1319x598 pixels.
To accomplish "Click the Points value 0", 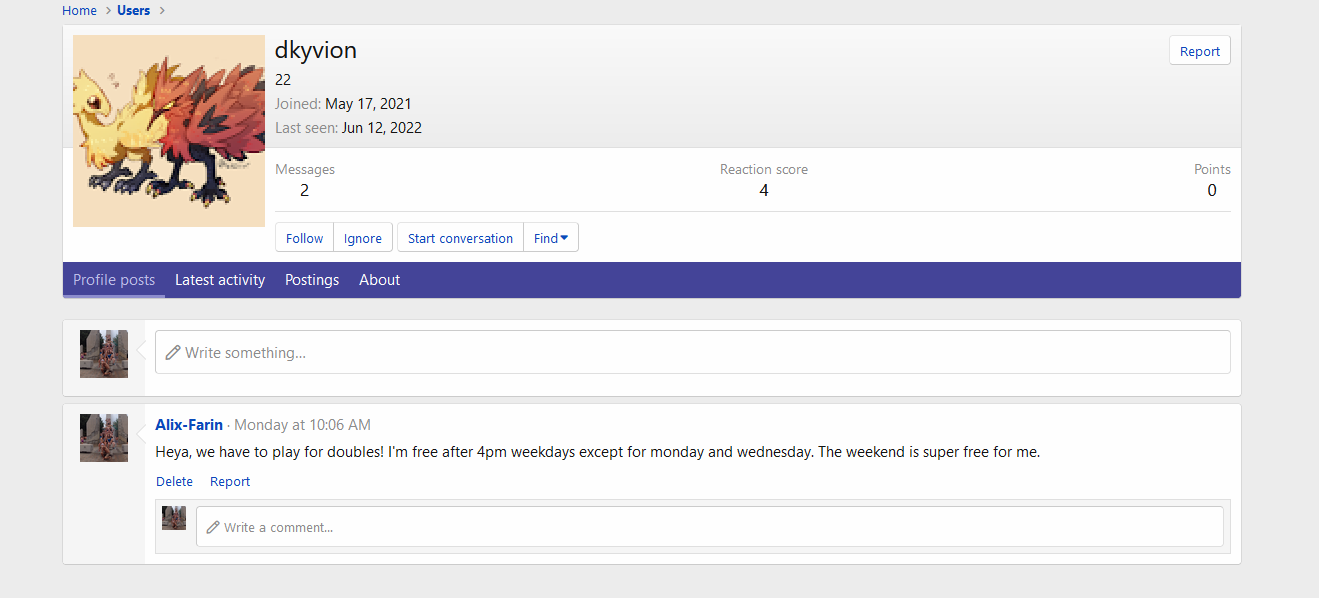I will point(1212,190).
